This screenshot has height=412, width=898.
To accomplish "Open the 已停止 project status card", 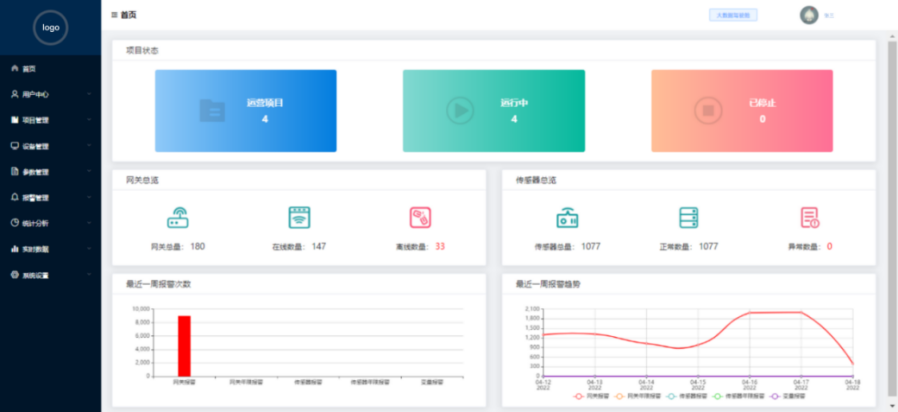I will [x=741, y=110].
